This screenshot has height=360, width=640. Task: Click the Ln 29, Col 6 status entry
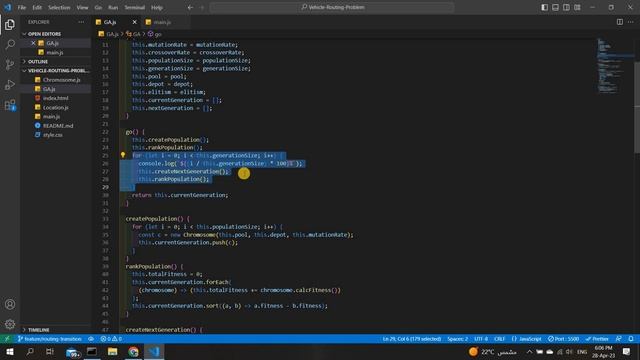coord(412,339)
